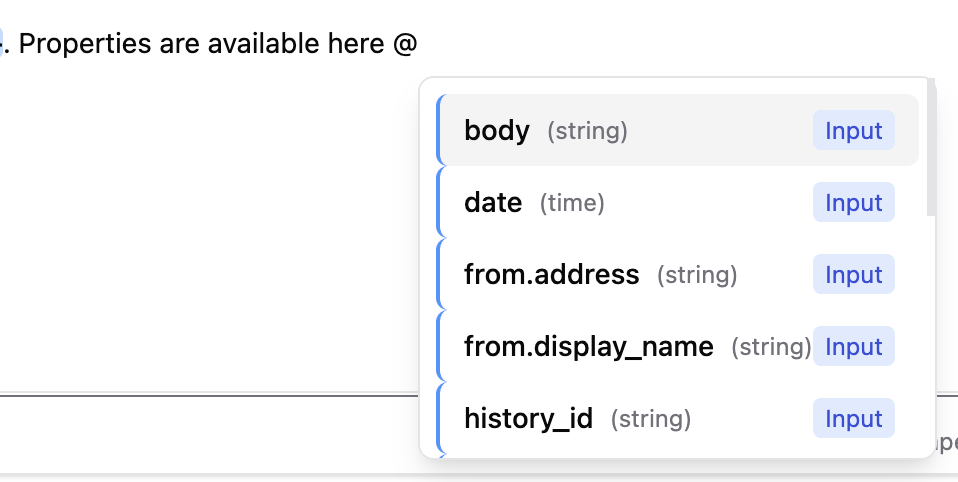Click into the 'Properties are available here' text

click(x=200, y=44)
